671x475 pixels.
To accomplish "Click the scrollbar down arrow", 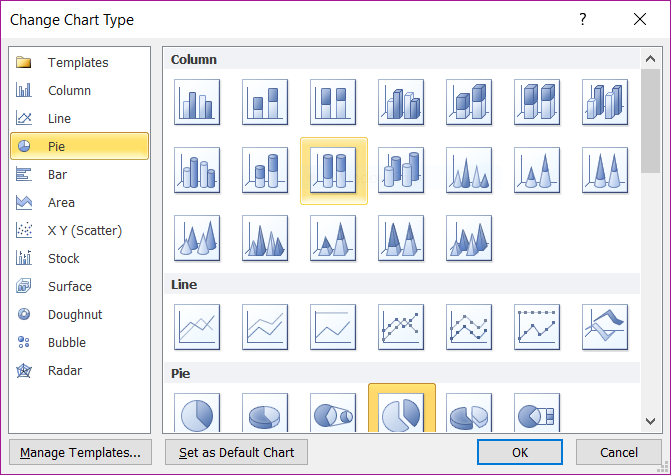I will 650,422.
